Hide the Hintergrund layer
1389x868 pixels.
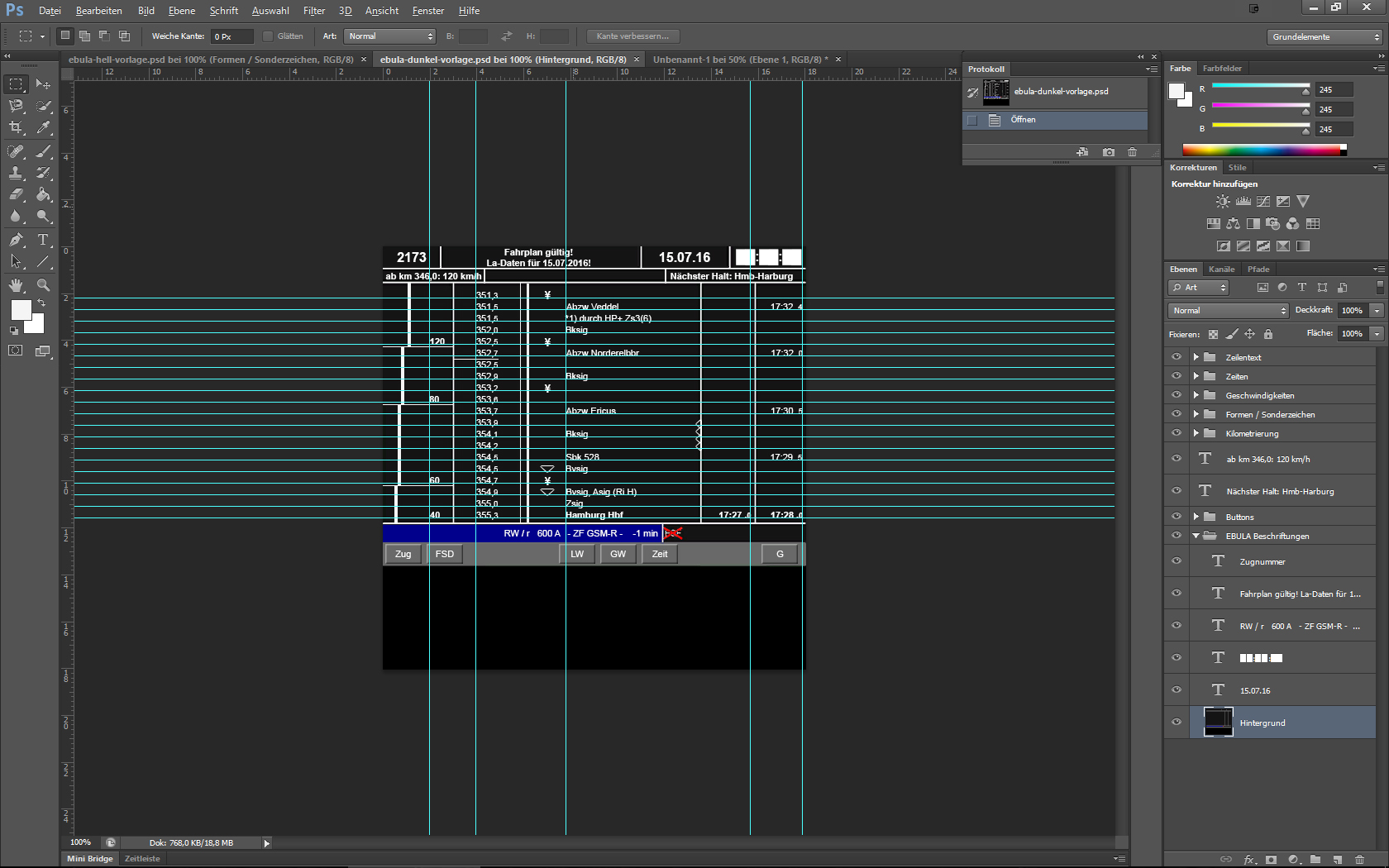click(1177, 722)
